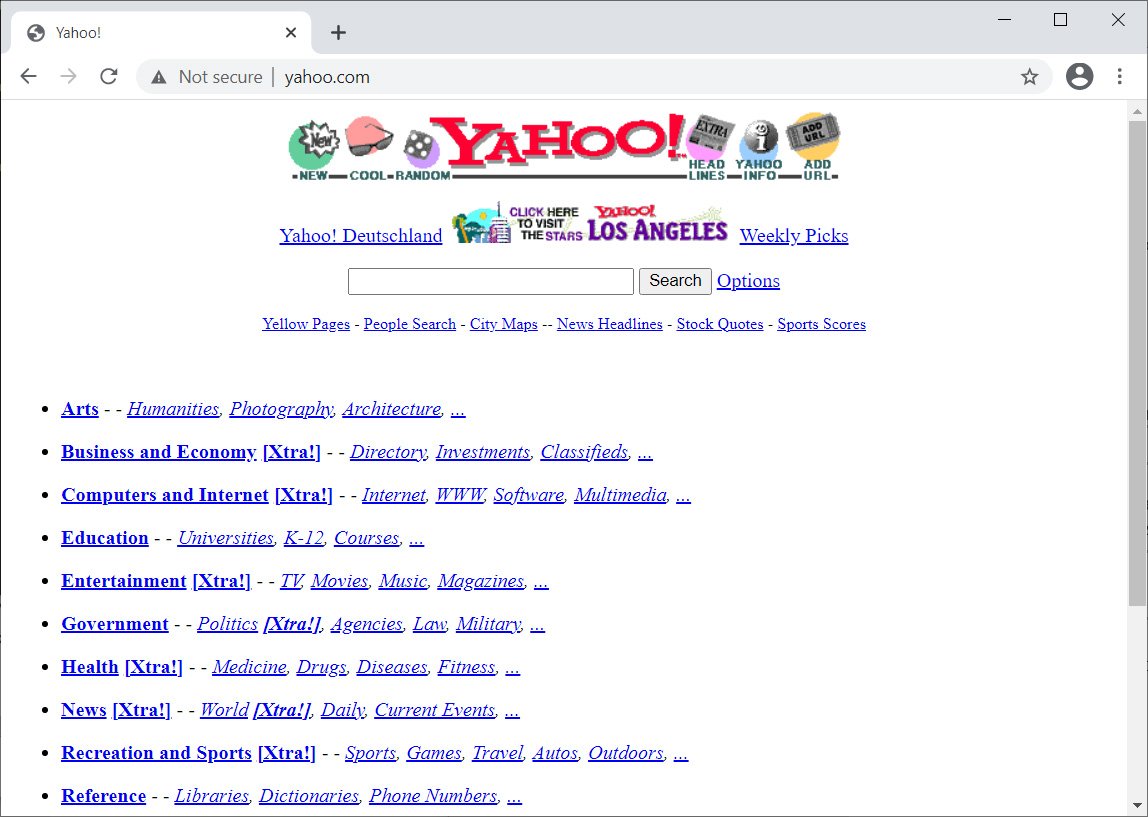Open the Chrome profile avatar icon
Screen dimensions: 1148x817
tap(1079, 76)
